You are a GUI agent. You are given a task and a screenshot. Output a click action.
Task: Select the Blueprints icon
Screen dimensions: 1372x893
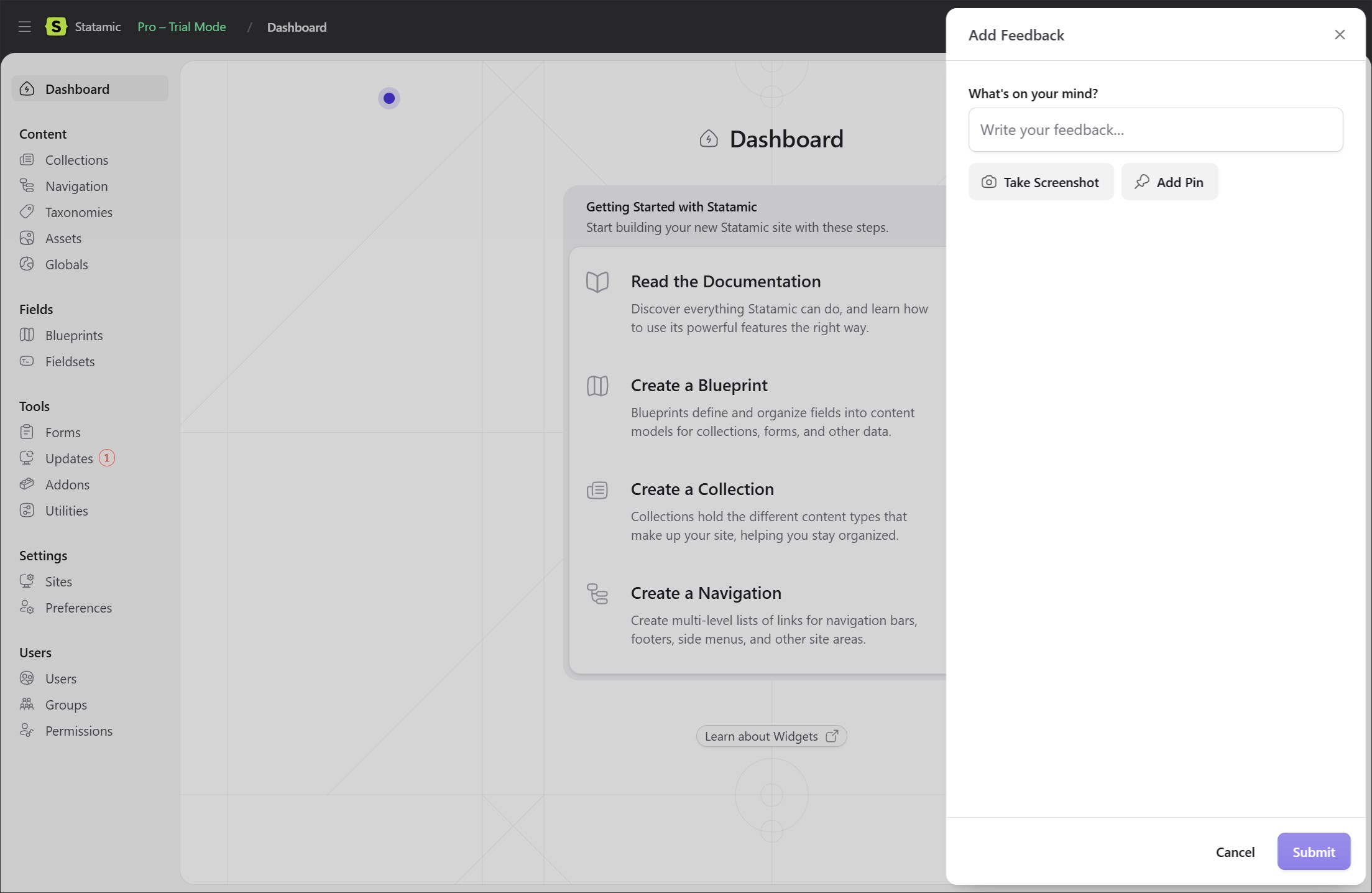click(x=27, y=335)
